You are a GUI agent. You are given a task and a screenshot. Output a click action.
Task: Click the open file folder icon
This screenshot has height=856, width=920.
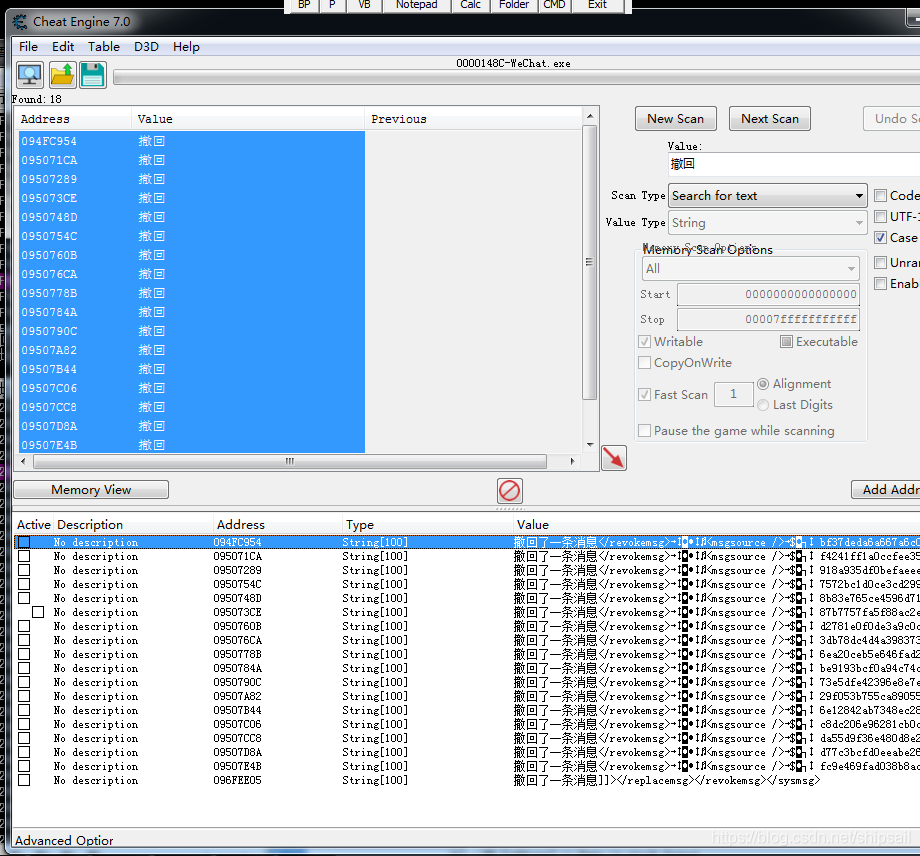(x=62, y=75)
